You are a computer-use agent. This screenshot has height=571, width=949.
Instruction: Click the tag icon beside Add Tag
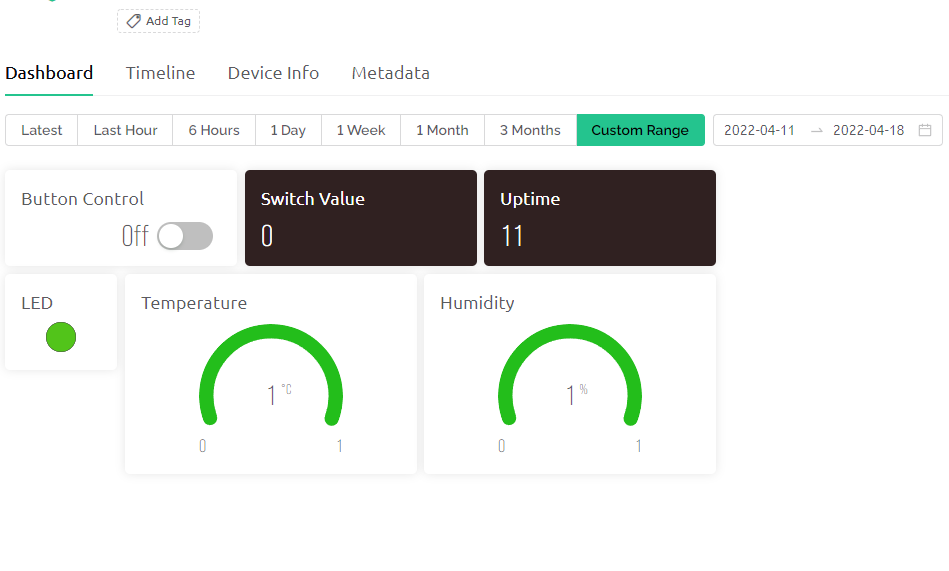click(x=133, y=21)
